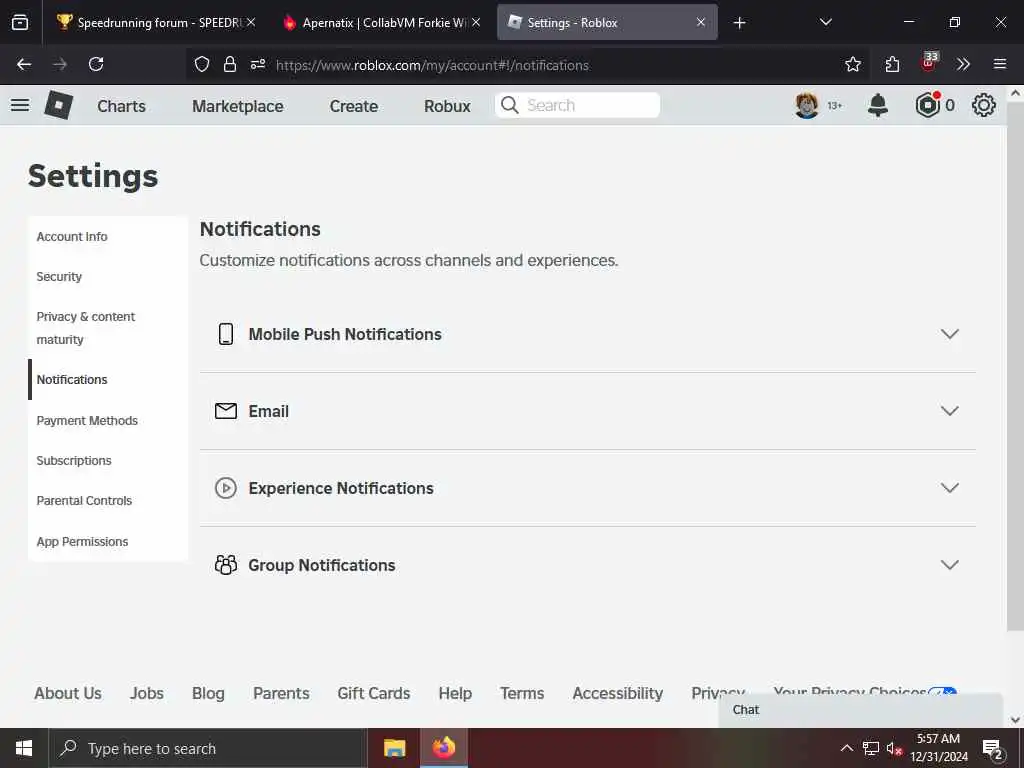Open the Firefox application menu
The image size is (1024, 768).
1000,64
